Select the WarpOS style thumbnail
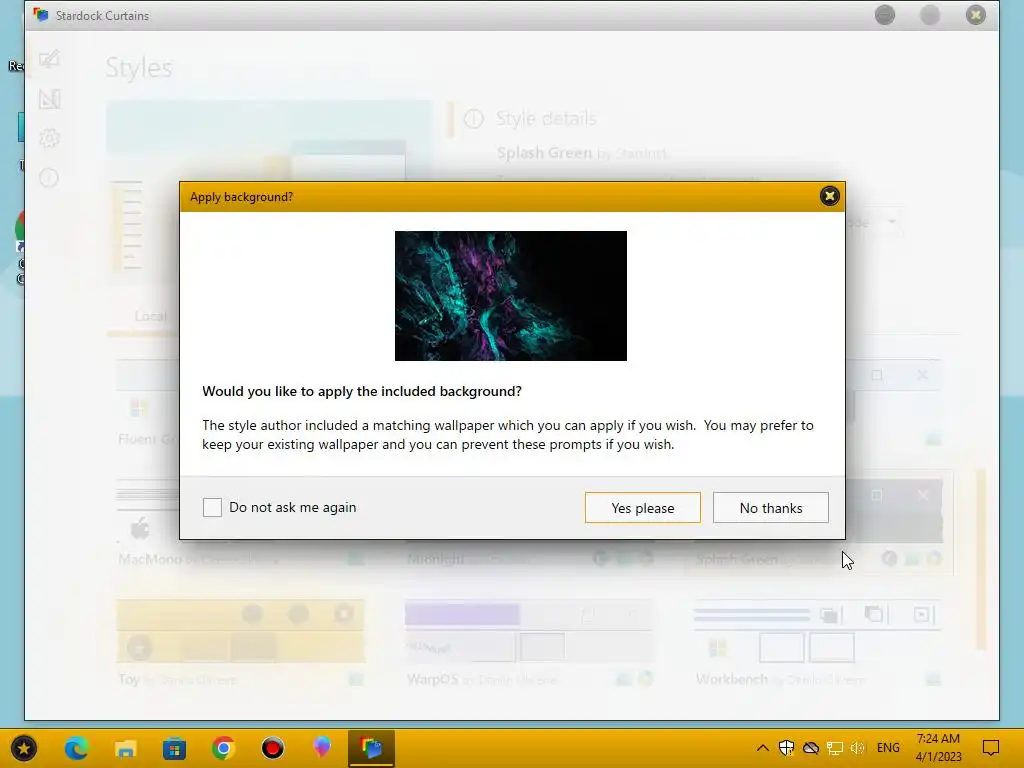Image resolution: width=1024 pixels, height=768 pixels. click(529, 632)
